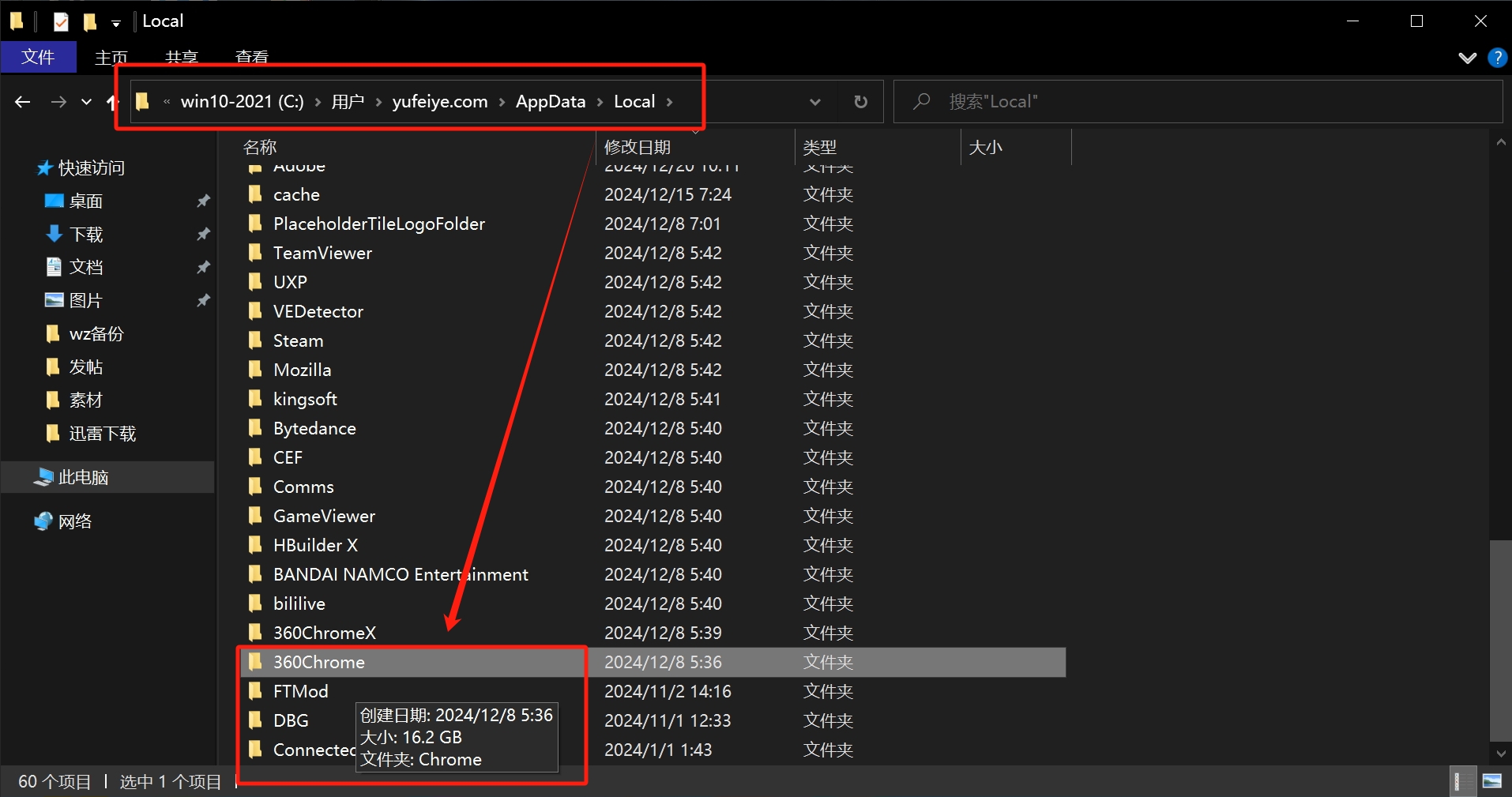Open recent locations dropdown arrow
The image size is (1512, 797).
(x=86, y=101)
